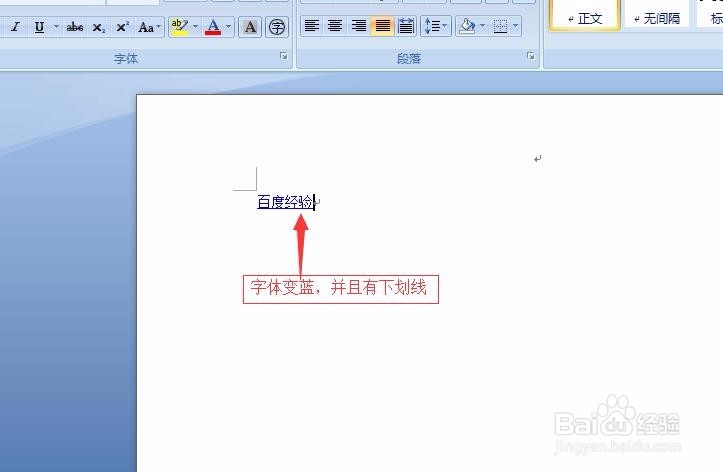Toggle italic formatting
723x472 pixels.
15,27
